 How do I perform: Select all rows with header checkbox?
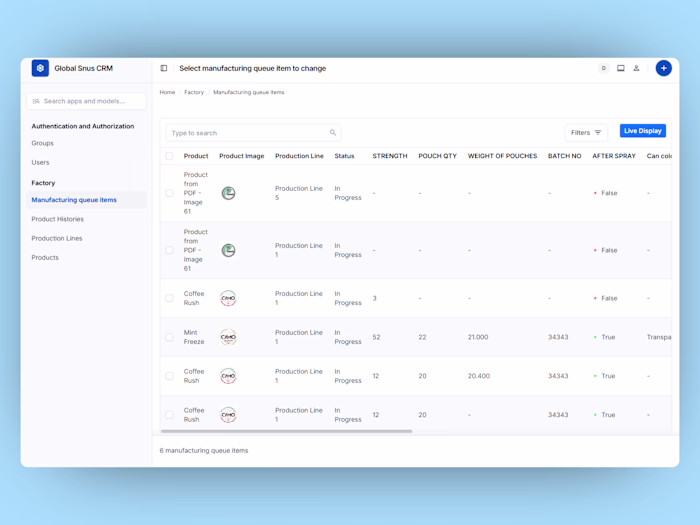[169, 156]
